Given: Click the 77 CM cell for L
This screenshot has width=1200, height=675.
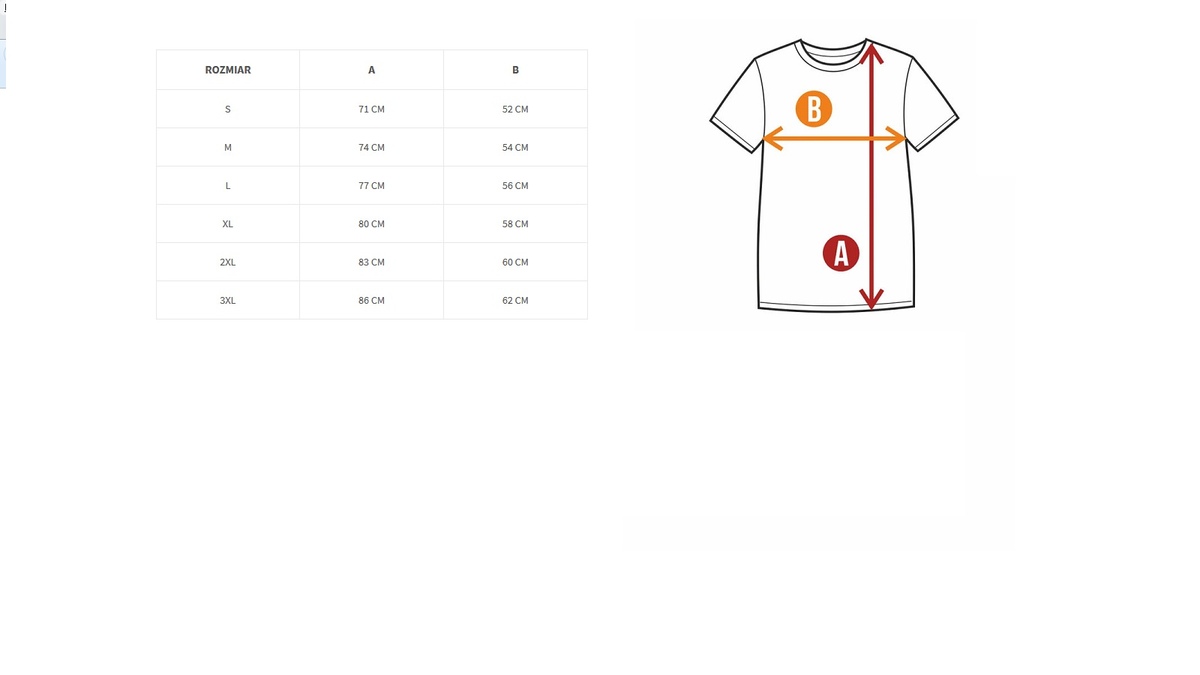Looking at the screenshot, I should pos(372,185).
